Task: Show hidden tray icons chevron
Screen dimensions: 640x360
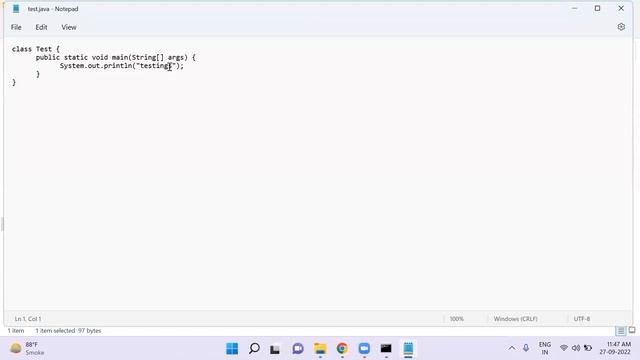Action: [511, 348]
